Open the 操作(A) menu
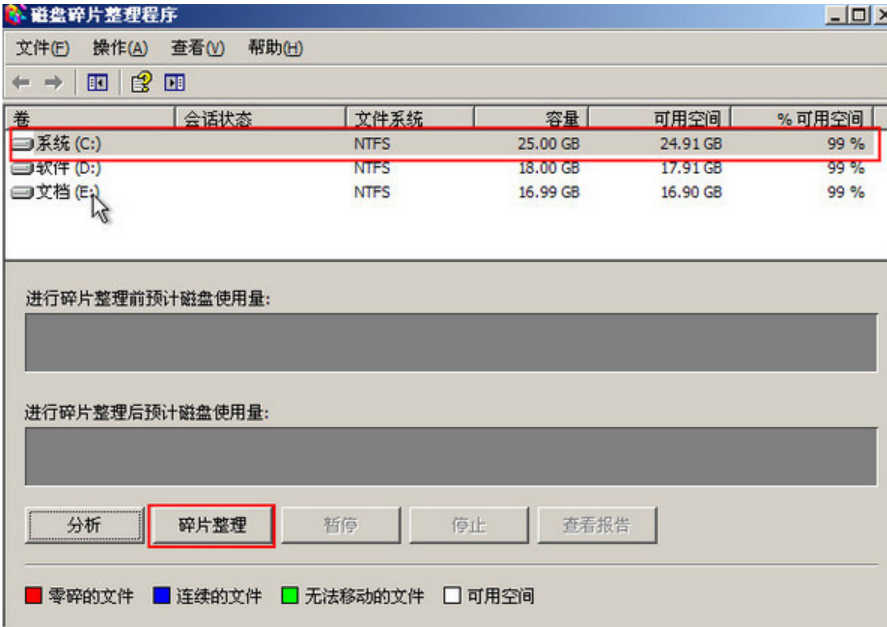The width and height of the screenshot is (887, 627). click(120, 48)
